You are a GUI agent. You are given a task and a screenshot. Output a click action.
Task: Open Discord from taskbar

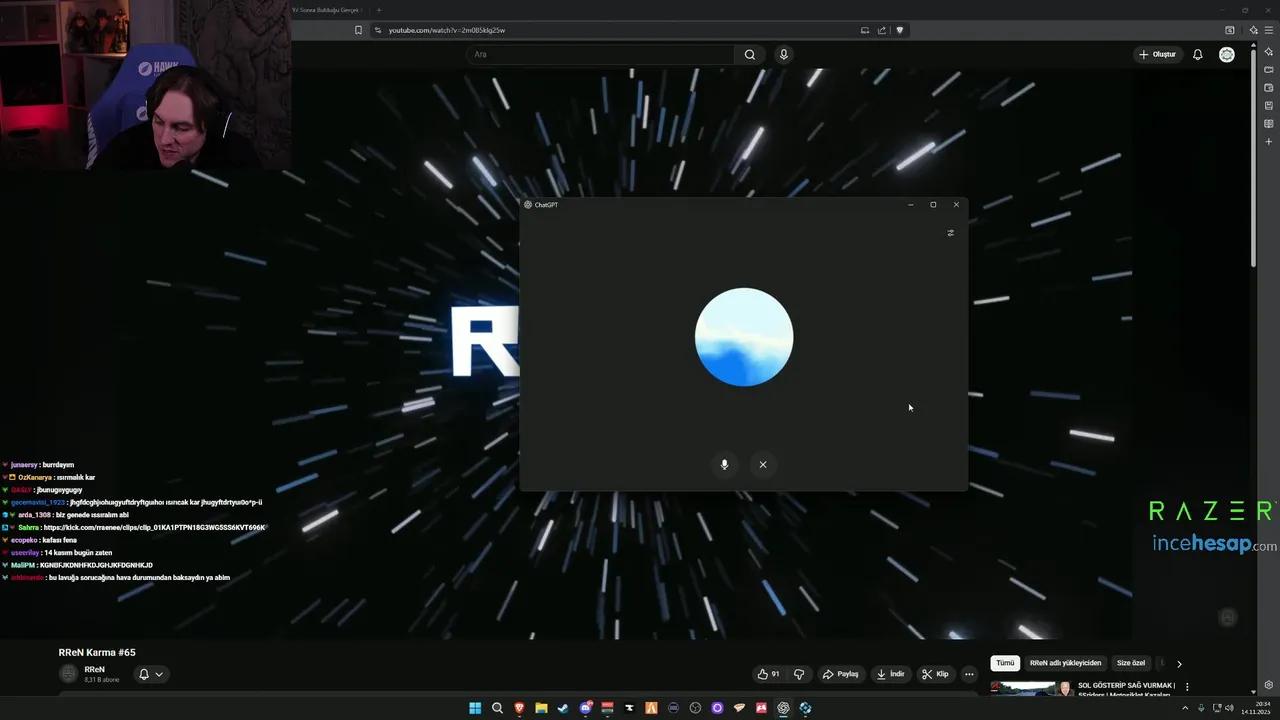click(x=585, y=708)
